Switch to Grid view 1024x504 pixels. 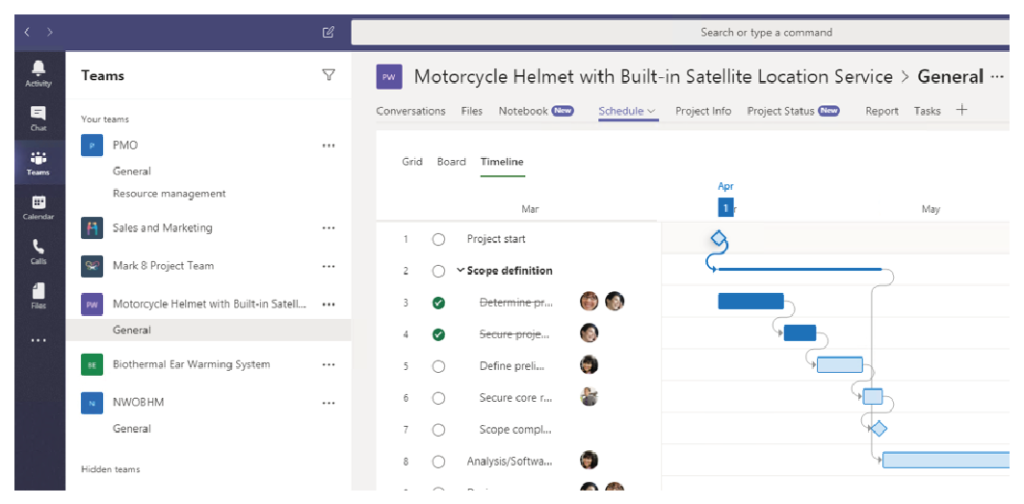coord(412,162)
